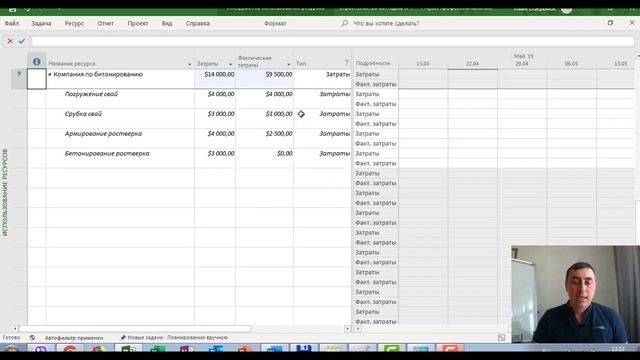Viewport: 640px width, 360px height.
Task: Click the 29.04 timescale date header
Action: [x=522, y=64]
